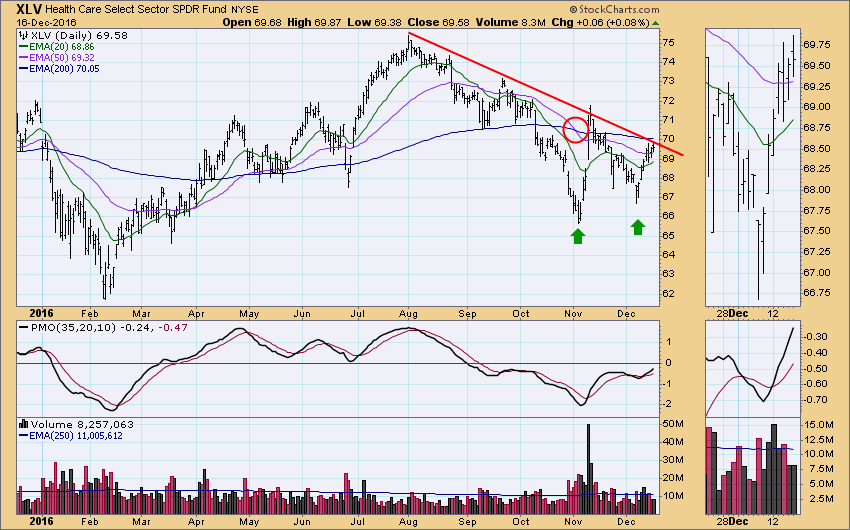Click the green line marker before EMA(20)
This screenshot has width=850, height=530.
click(x=23, y=47)
